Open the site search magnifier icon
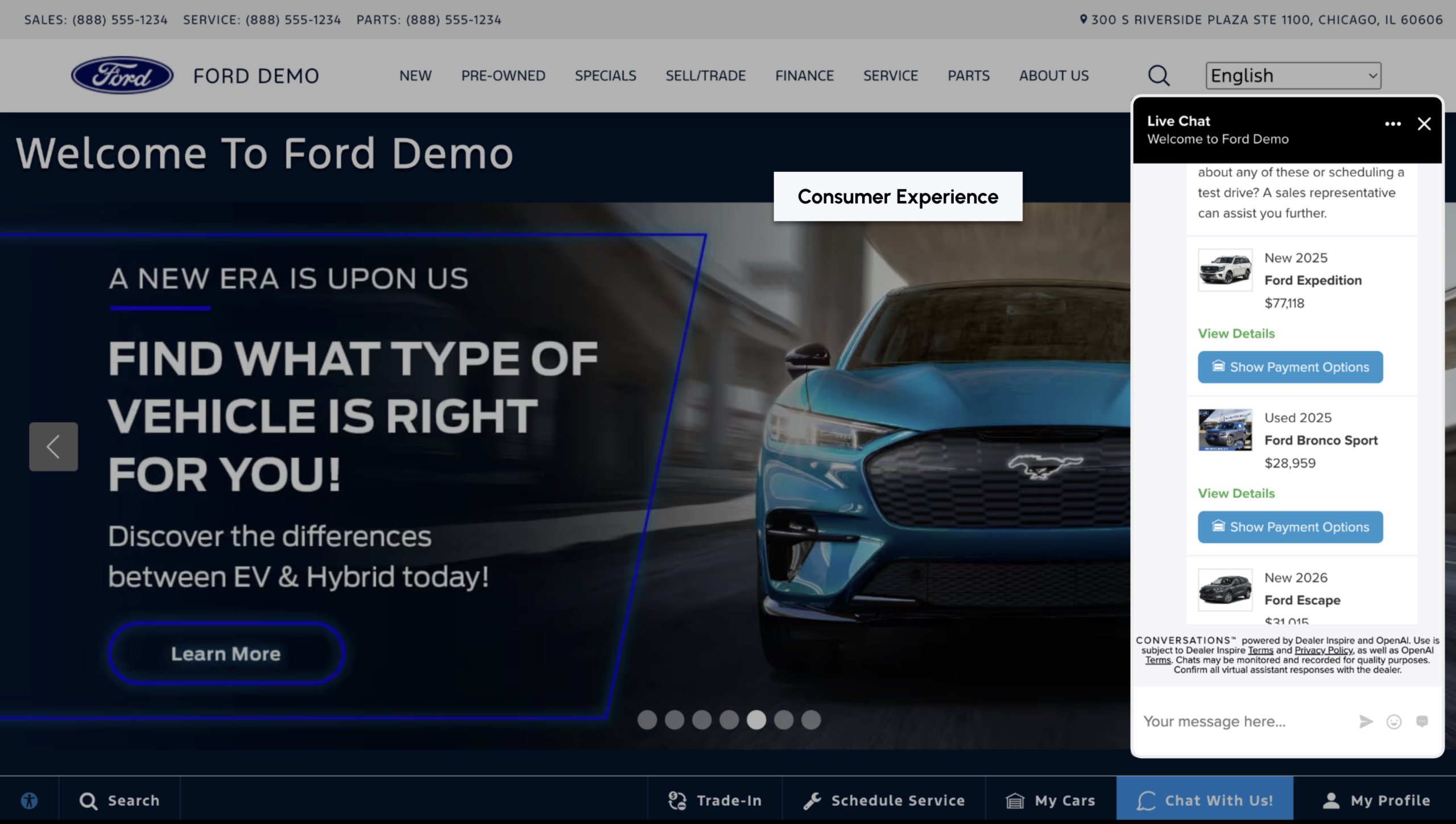This screenshot has height=824, width=1456. (1159, 75)
